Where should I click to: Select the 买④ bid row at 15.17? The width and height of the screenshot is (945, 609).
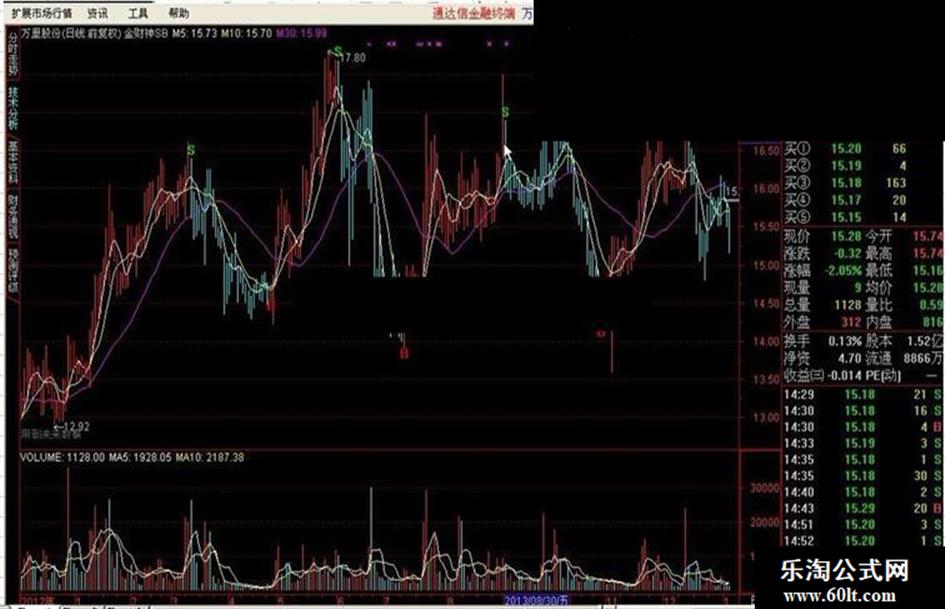pyautogui.click(x=846, y=200)
